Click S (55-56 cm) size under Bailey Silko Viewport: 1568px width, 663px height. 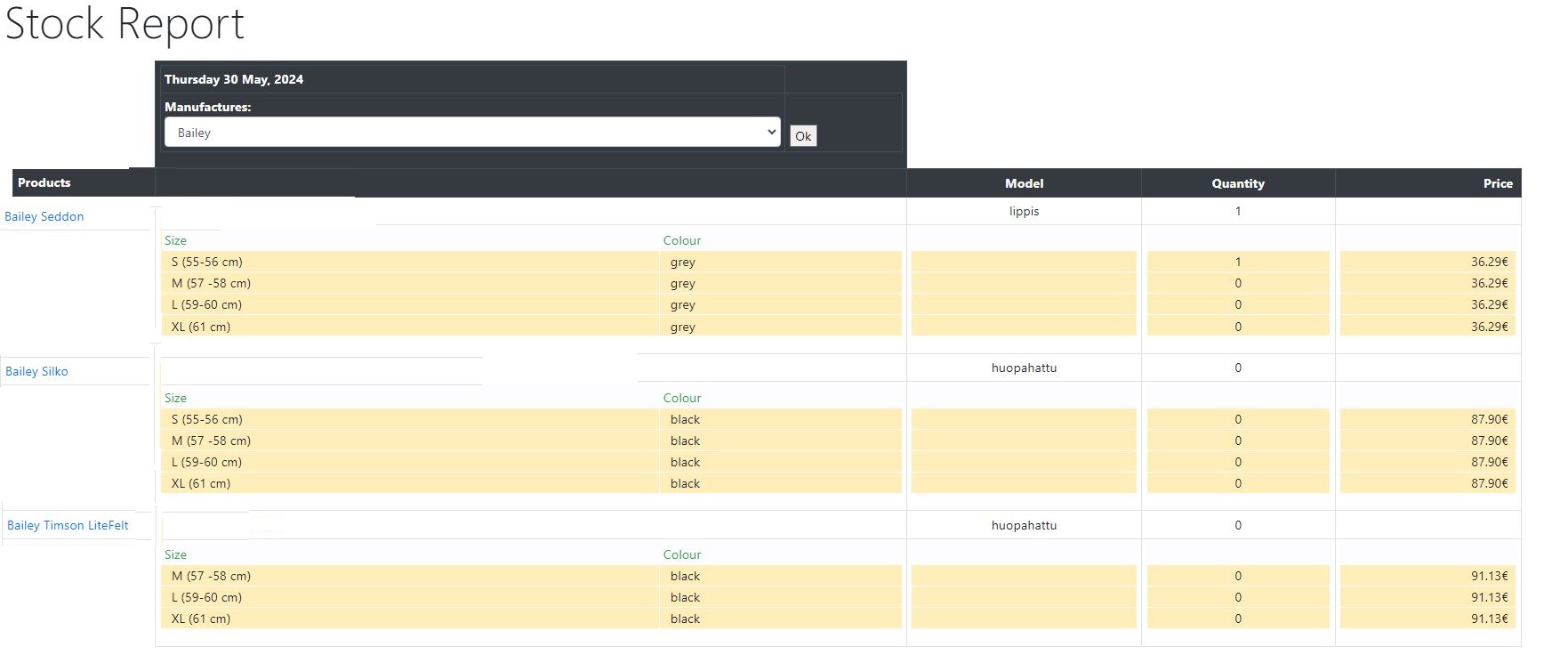[x=206, y=419]
